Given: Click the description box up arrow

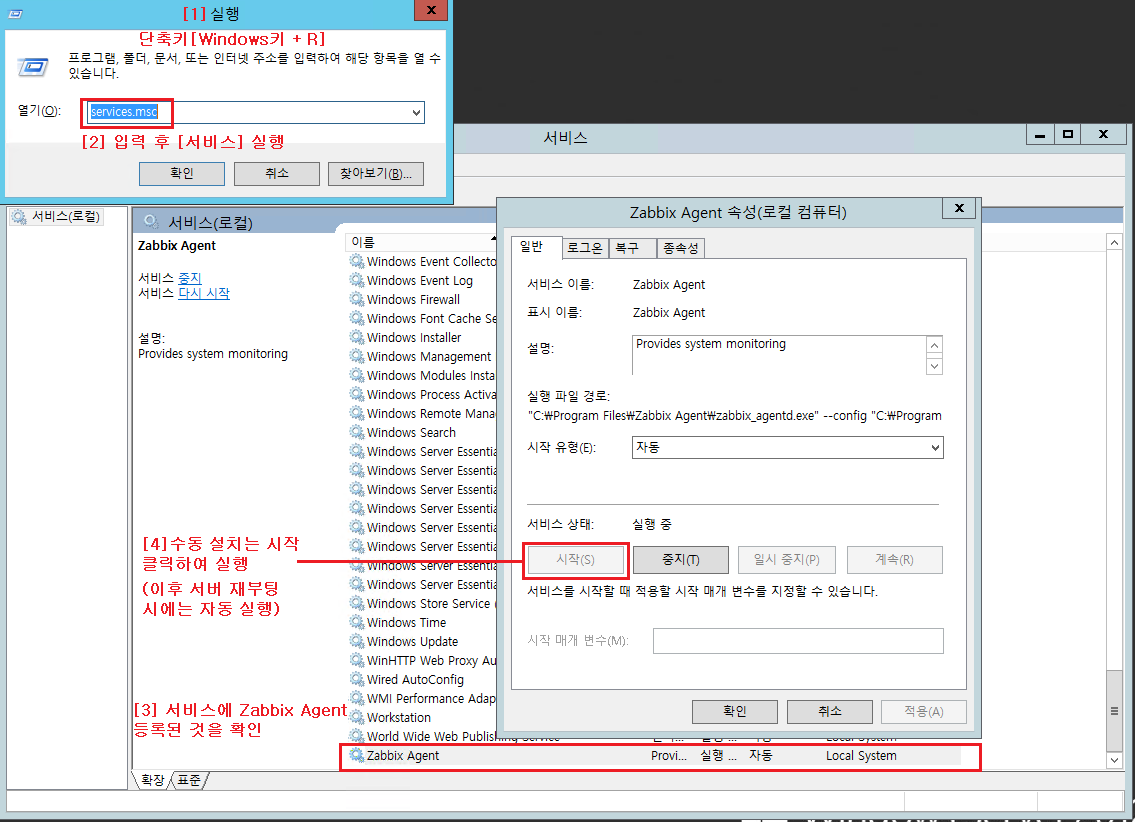Looking at the screenshot, I should [x=934, y=345].
